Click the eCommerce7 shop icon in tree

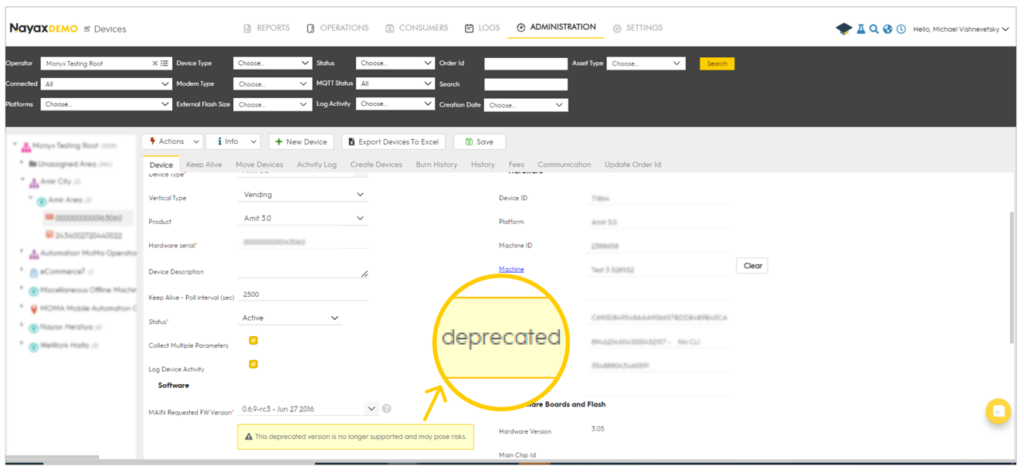tap(34, 272)
